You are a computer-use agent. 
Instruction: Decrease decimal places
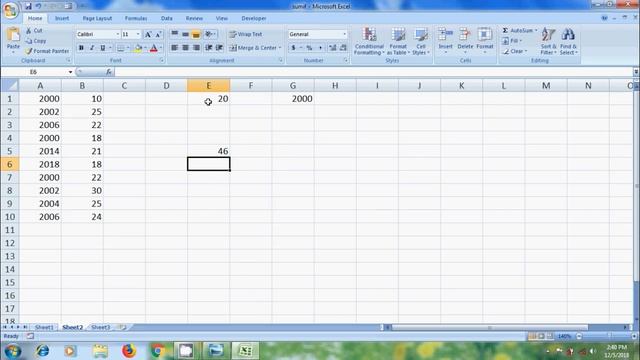[x=343, y=48]
